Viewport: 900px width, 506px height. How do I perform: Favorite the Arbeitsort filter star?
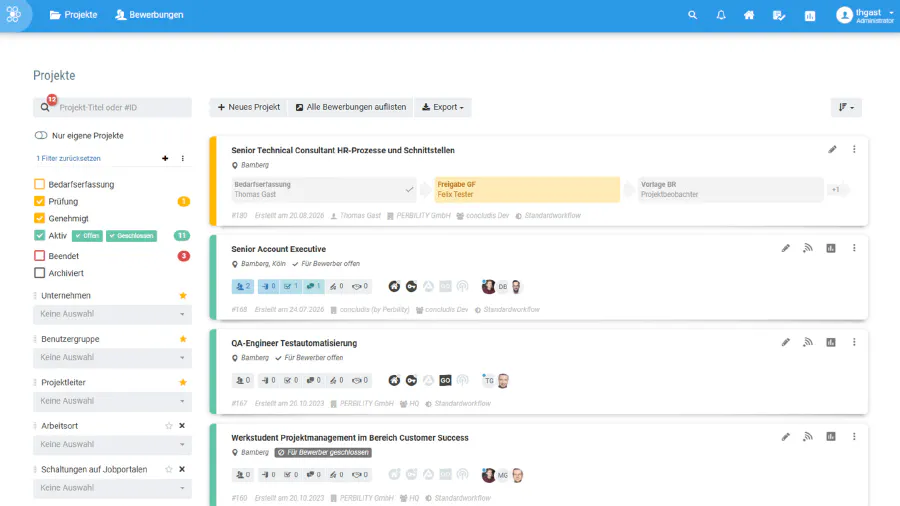[x=169, y=426]
